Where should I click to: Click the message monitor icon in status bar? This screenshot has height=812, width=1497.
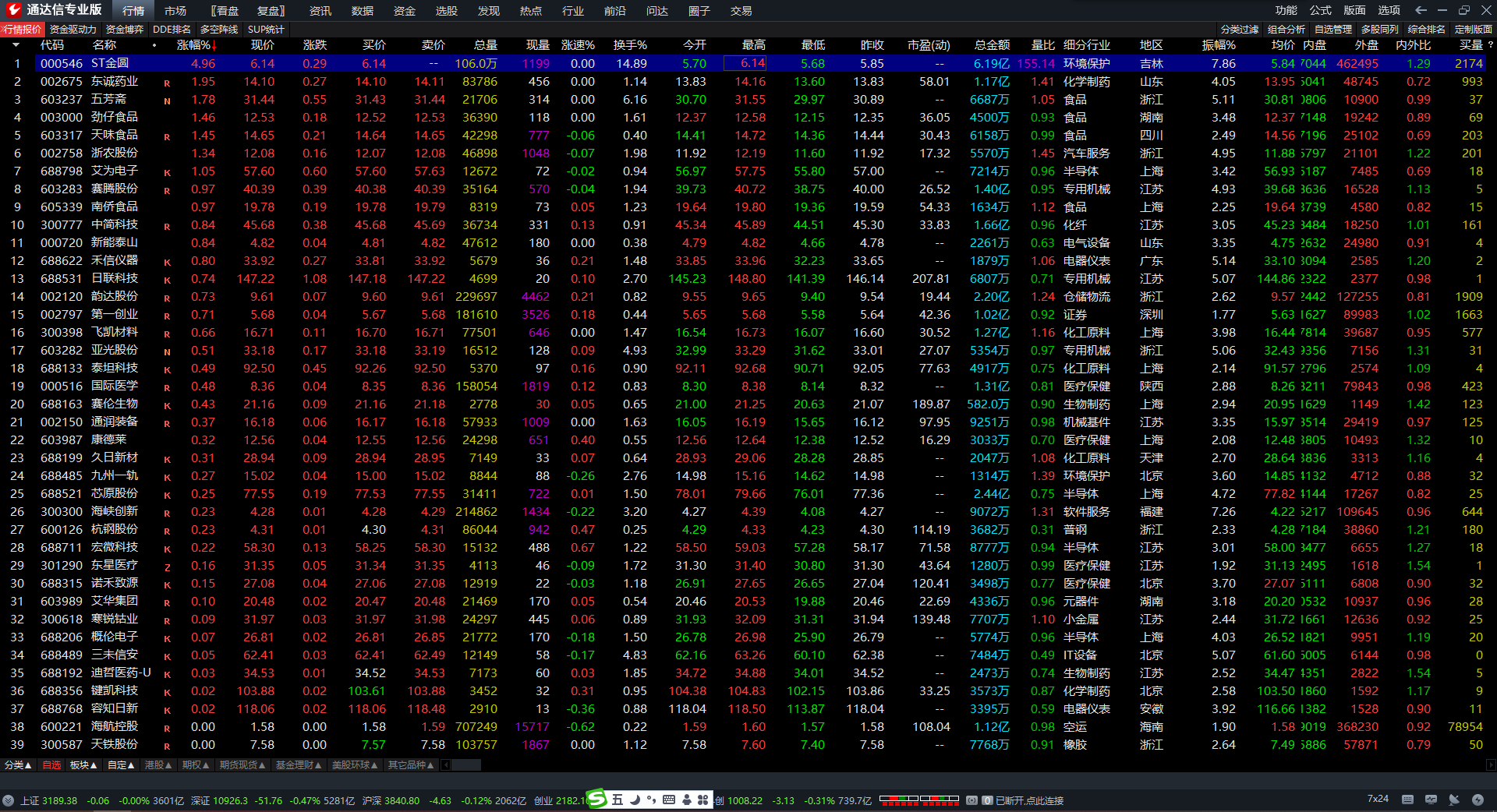pyautogui.click(x=1431, y=800)
